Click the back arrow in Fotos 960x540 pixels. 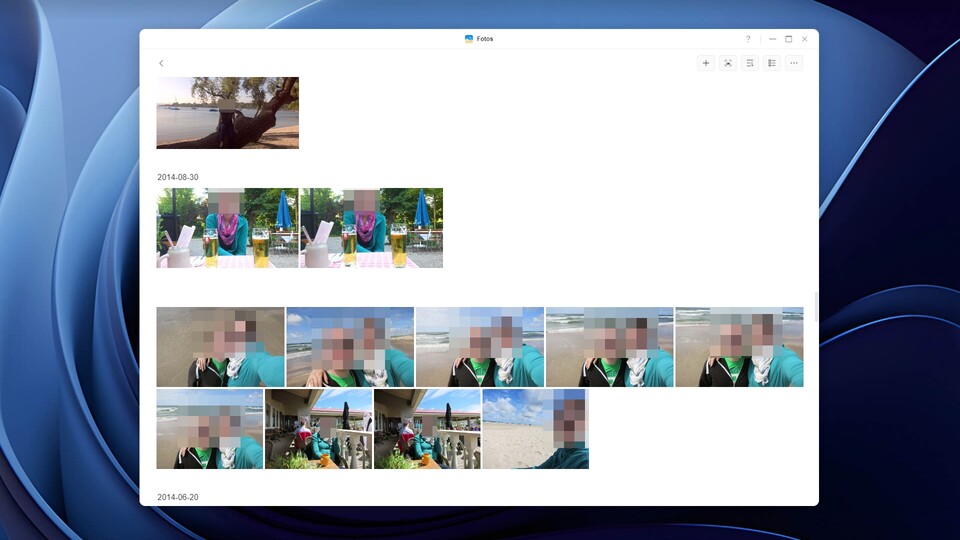(x=161, y=63)
